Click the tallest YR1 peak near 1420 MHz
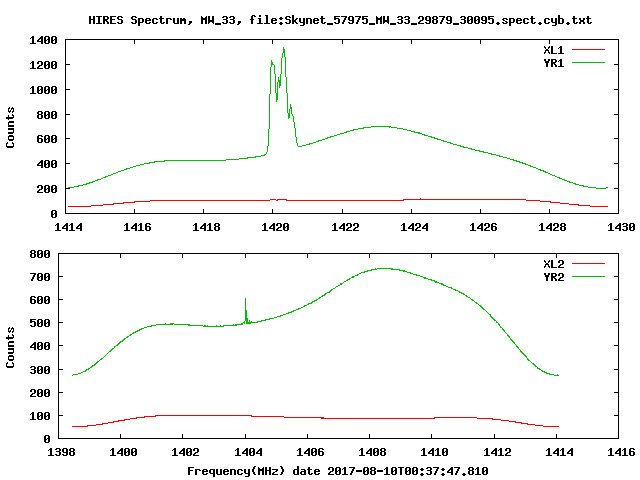Screen dimensions: 640x480 [283, 49]
